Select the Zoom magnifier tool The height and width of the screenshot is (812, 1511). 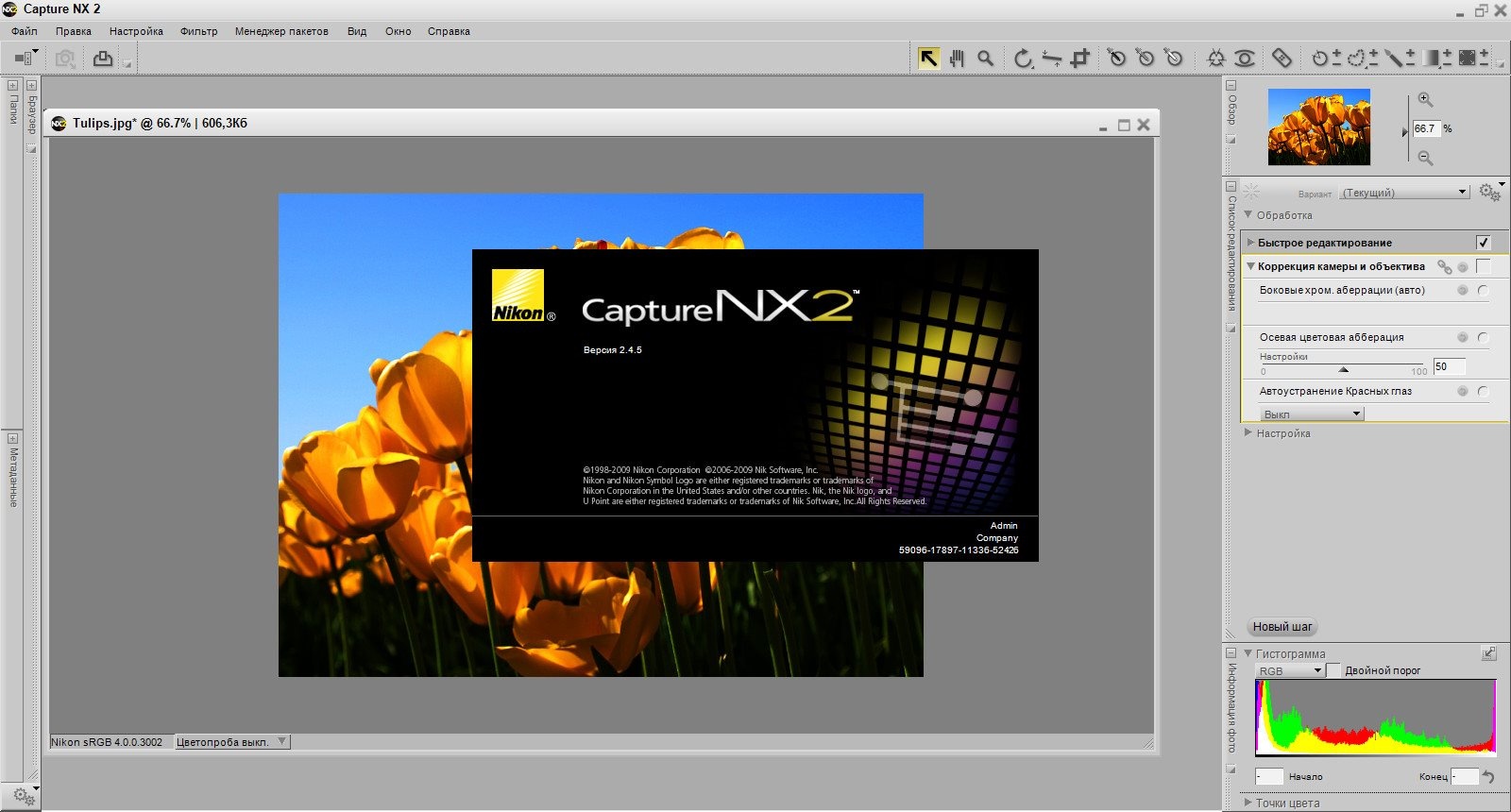[986, 59]
